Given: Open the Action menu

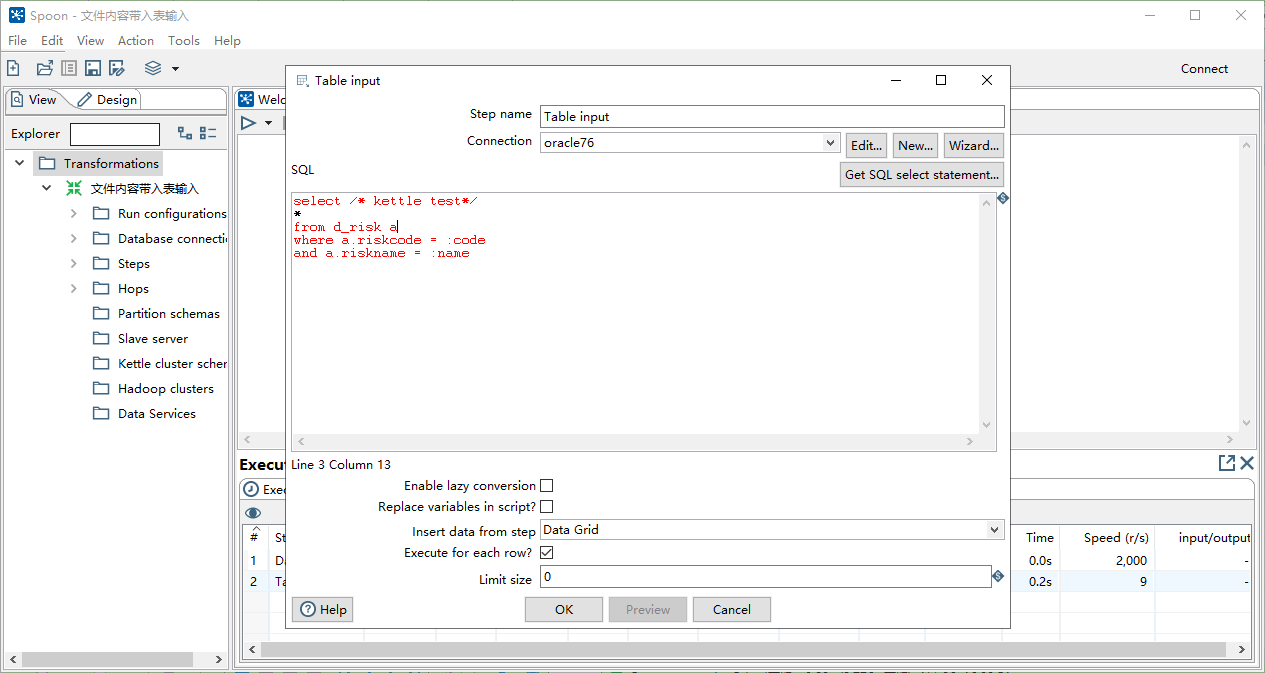Looking at the screenshot, I should click(x=136, y=41).
